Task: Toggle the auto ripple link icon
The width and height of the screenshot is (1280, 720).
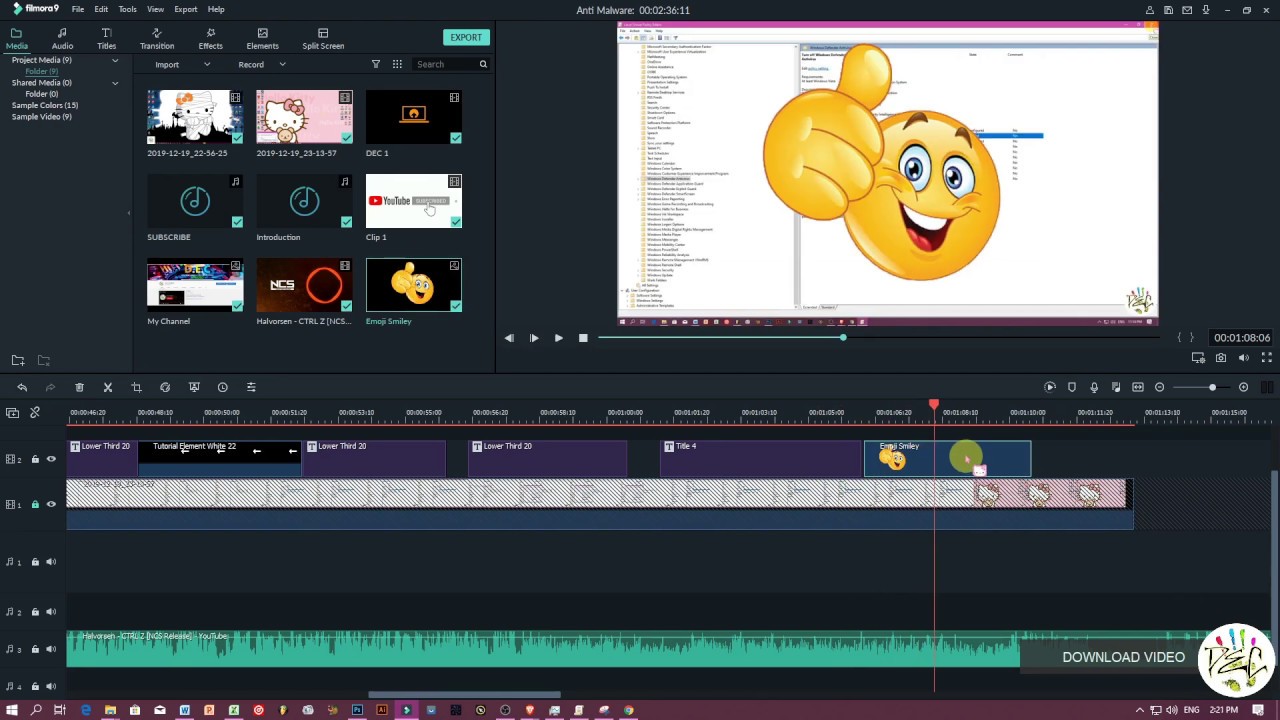Action: pos(35,412)
